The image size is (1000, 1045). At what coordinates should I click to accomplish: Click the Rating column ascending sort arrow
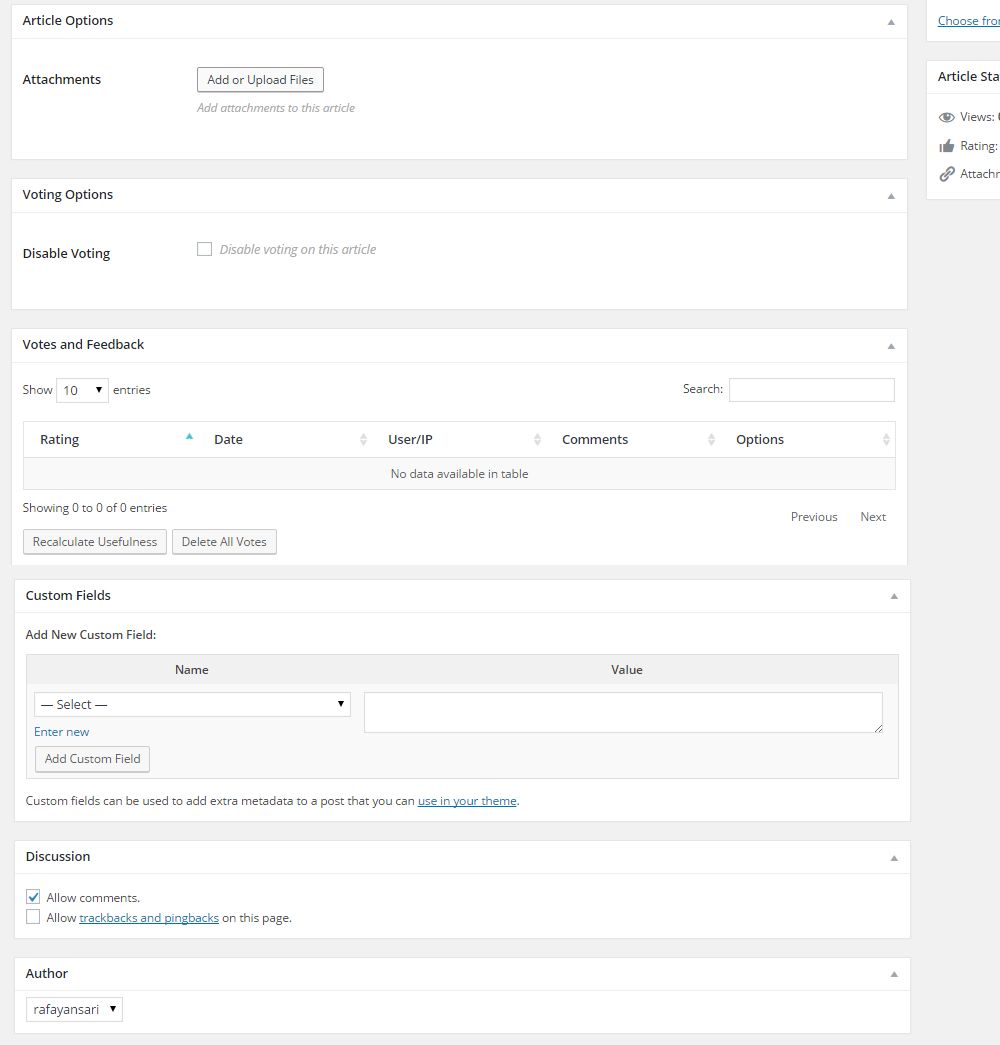tap(189, 437)
